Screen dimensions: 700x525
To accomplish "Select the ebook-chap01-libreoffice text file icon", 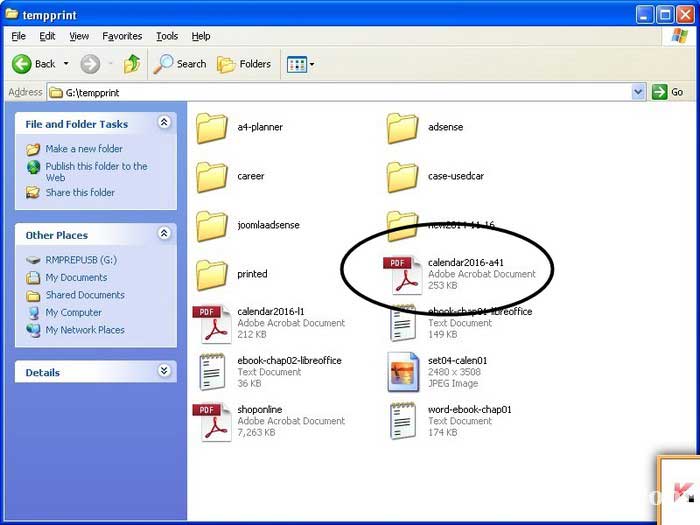I will tap(403, 323).
